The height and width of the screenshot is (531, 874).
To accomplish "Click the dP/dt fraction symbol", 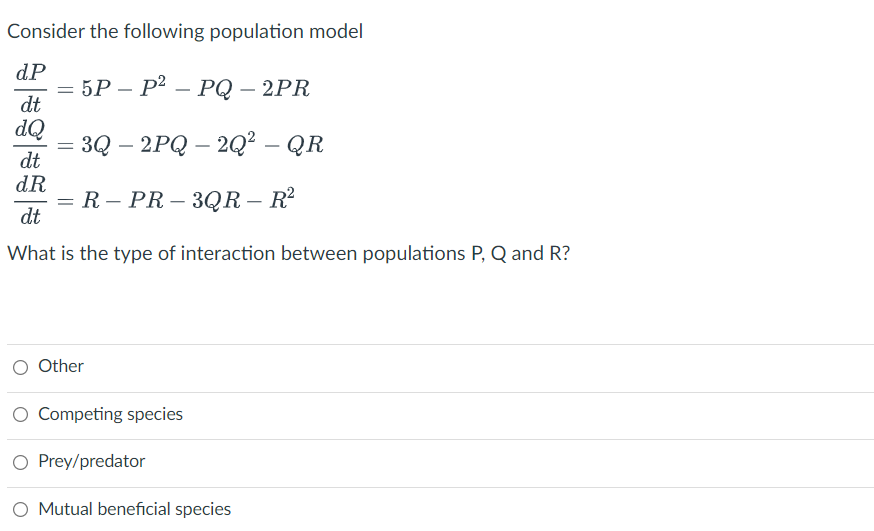I will (x=31, y=88).
